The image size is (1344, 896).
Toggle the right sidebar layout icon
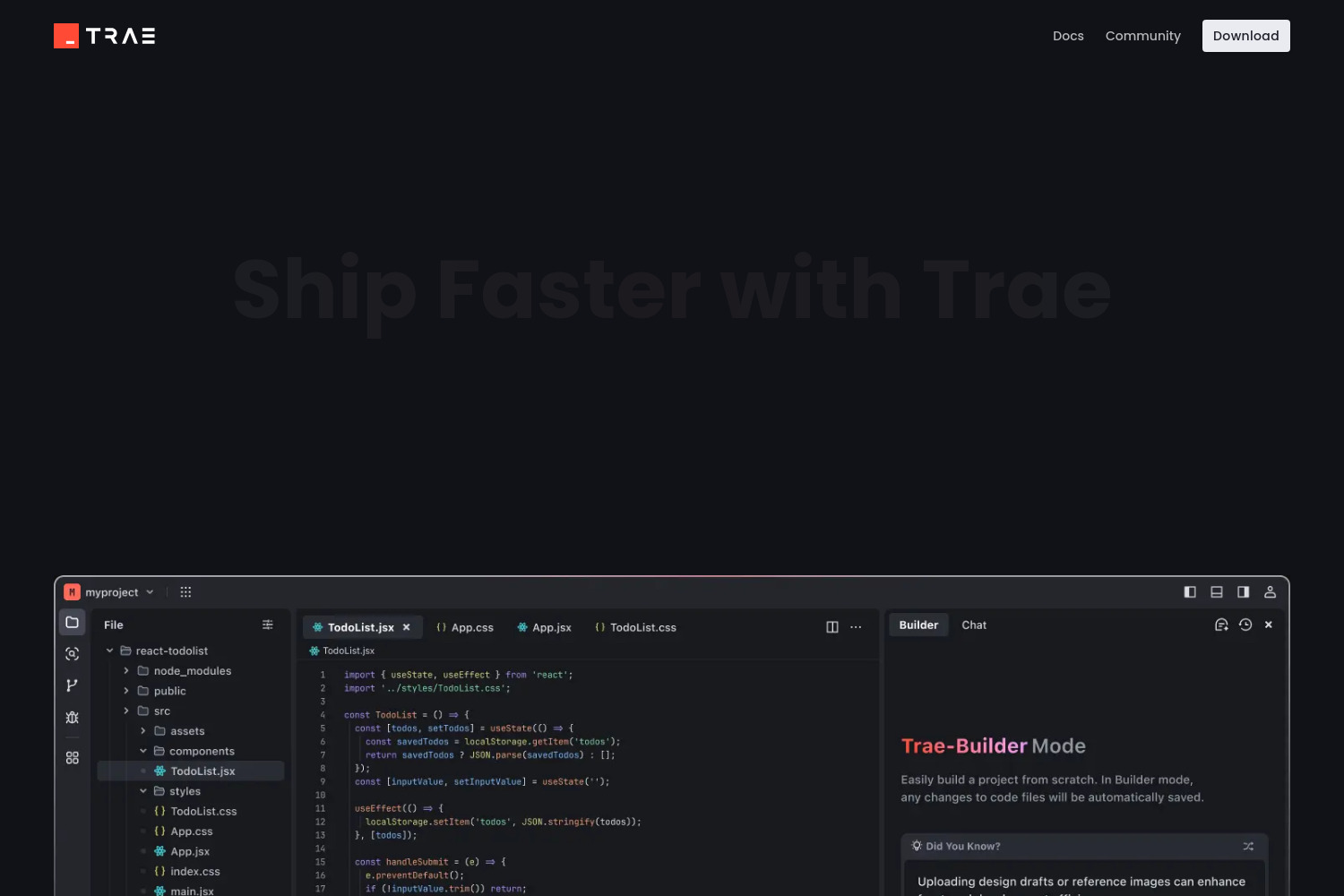(1244, 592)
